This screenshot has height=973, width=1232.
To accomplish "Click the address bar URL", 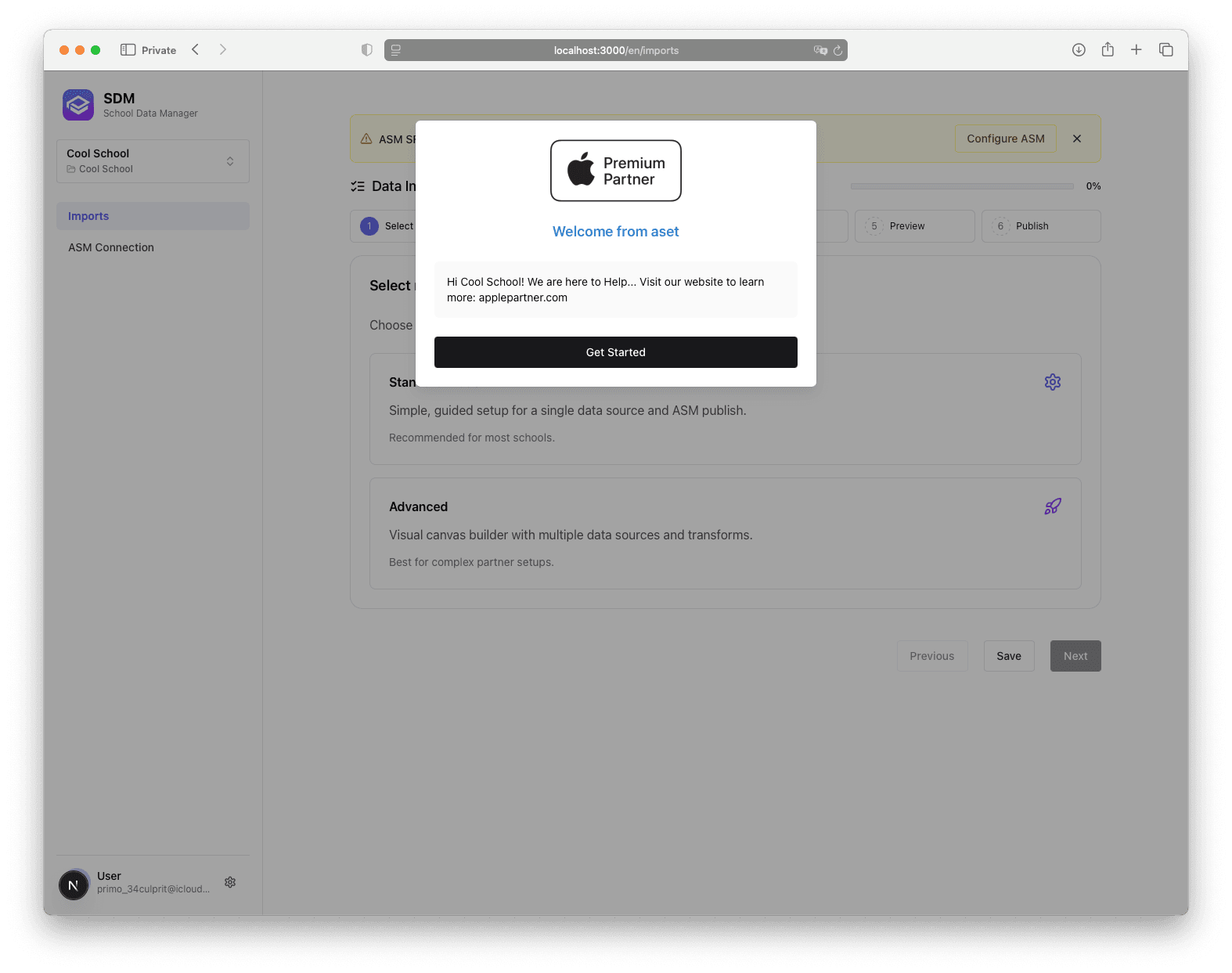I will coord(616,50).
